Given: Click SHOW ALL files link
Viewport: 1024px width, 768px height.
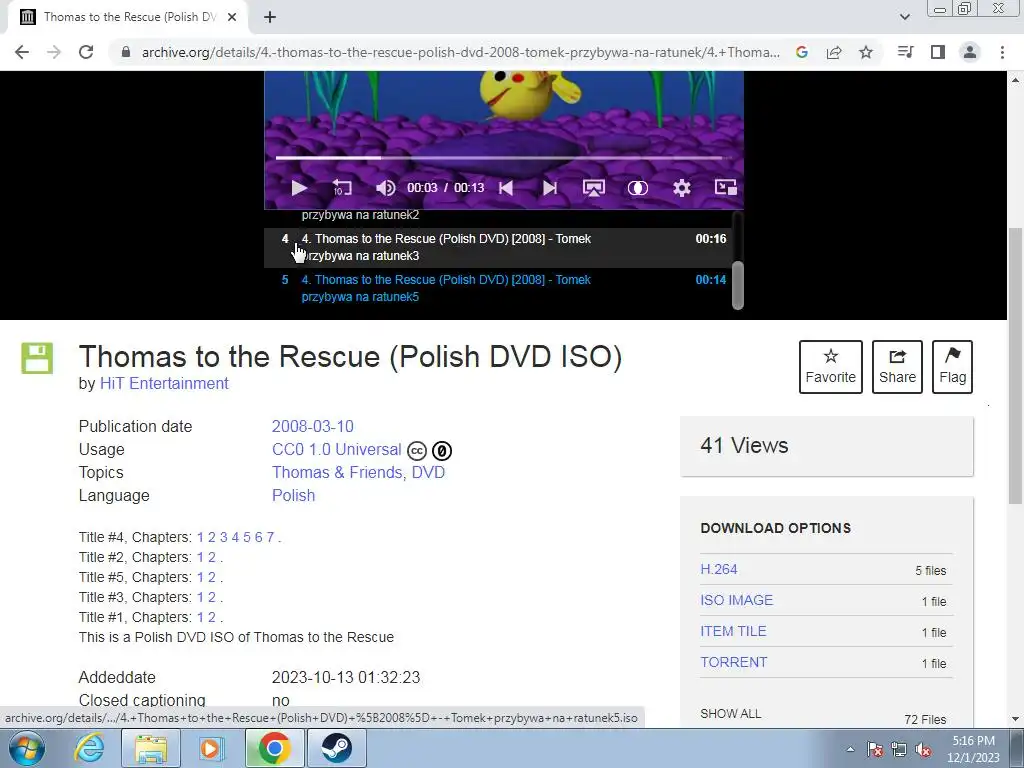Looking at the screenshot, I should [731, 714].
